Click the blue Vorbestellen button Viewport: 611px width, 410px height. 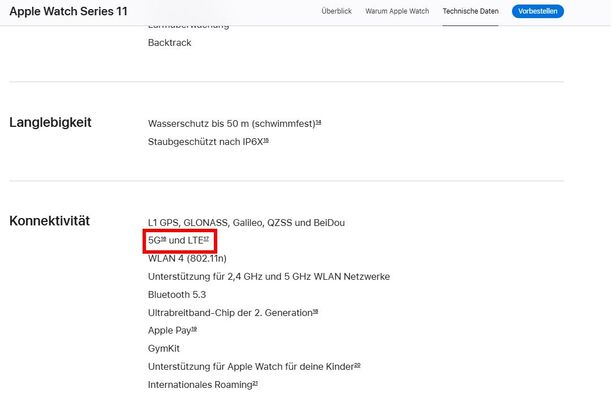(538, 11)
